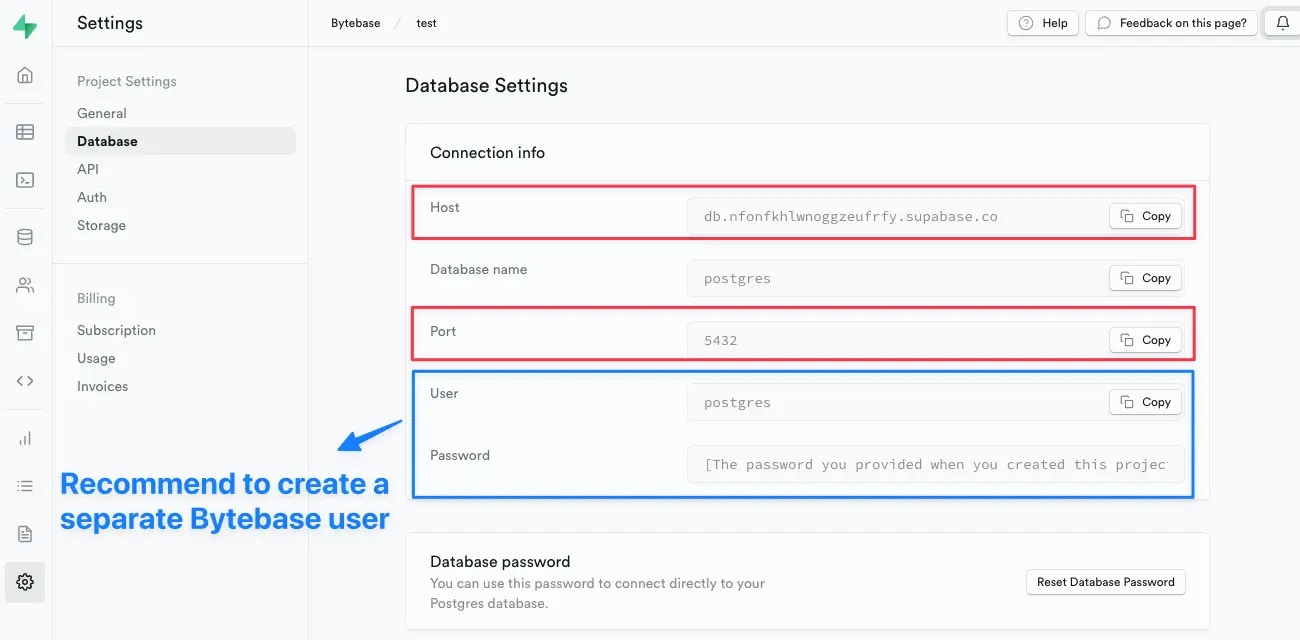This screenshot has height=640, width=1300.
Task: Open the Subscription billing section
Action: pyautogui.click(x=116, y=330)
